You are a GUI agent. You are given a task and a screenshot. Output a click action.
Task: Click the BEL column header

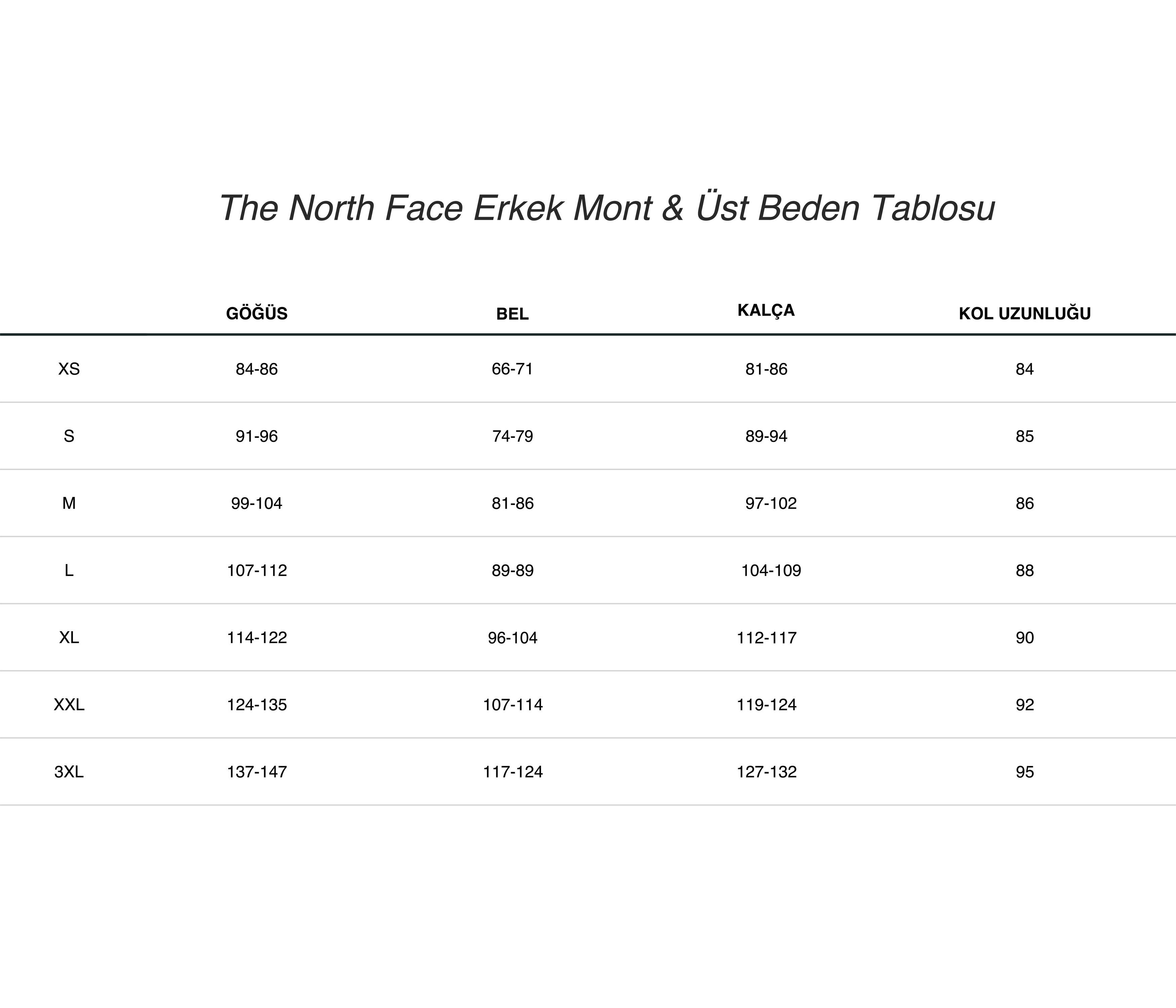coord(512,314)
